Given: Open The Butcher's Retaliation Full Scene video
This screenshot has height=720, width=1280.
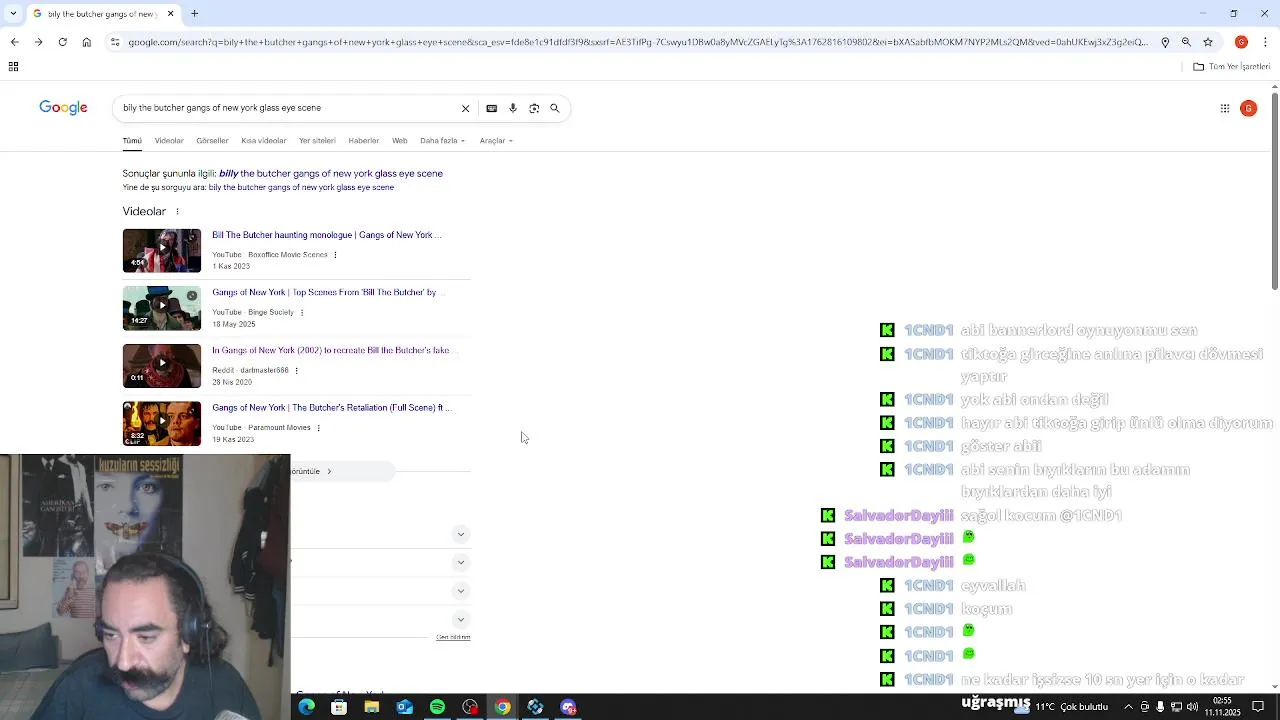Looking at the screenshot, I should pyautogui.click(x=331, y=408).
